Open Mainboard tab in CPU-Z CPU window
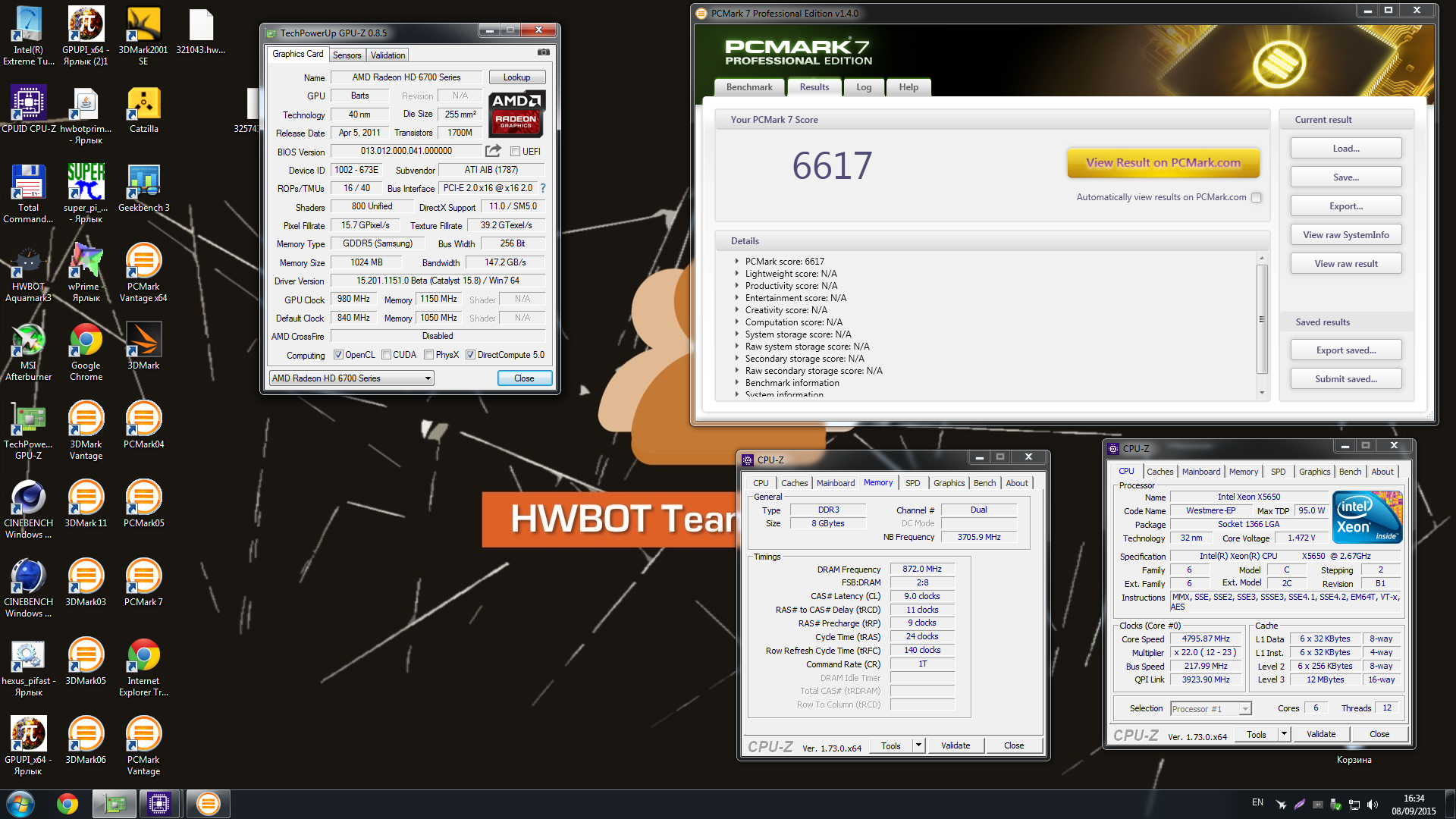 pyautogui.click(x=1201, y=472)
